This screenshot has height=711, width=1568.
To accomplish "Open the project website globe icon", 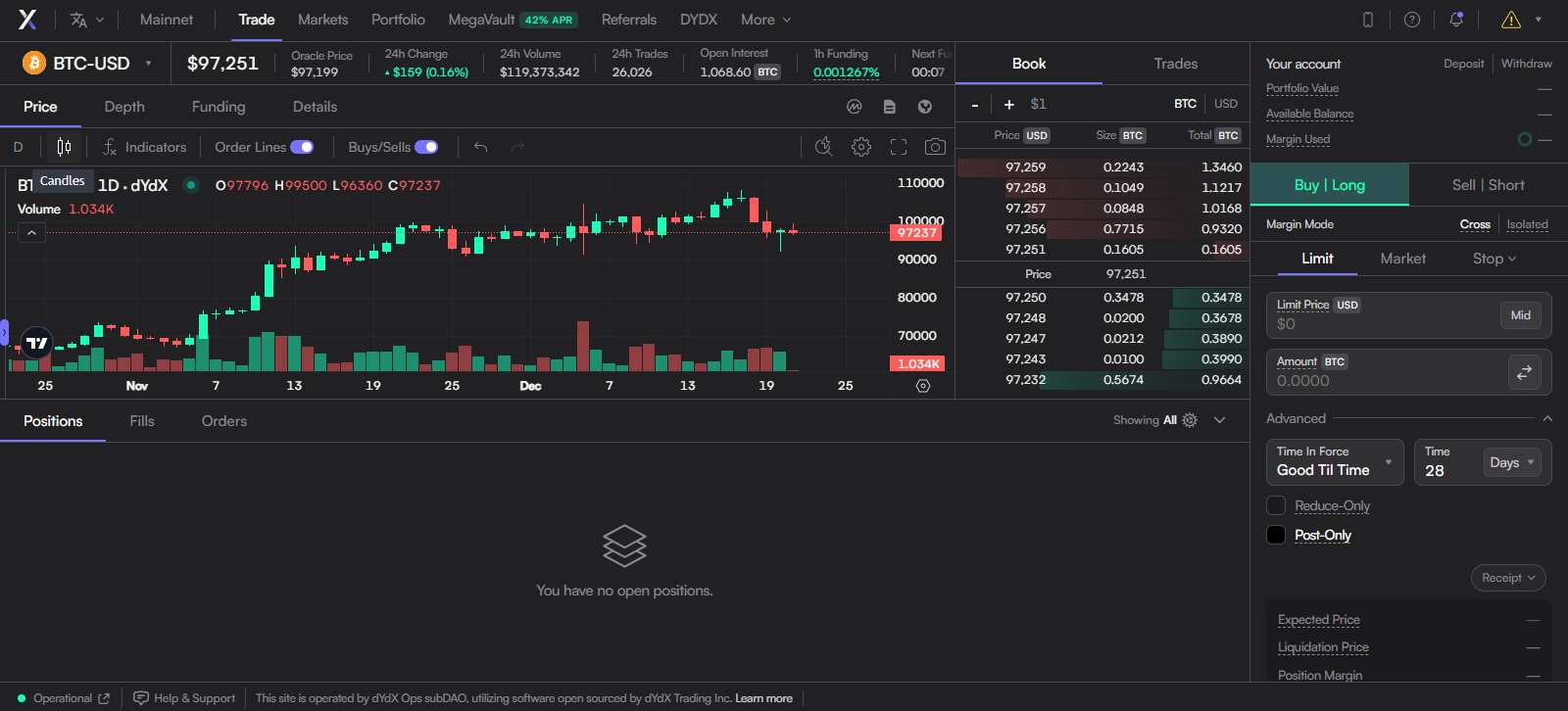I will [924, 107].
